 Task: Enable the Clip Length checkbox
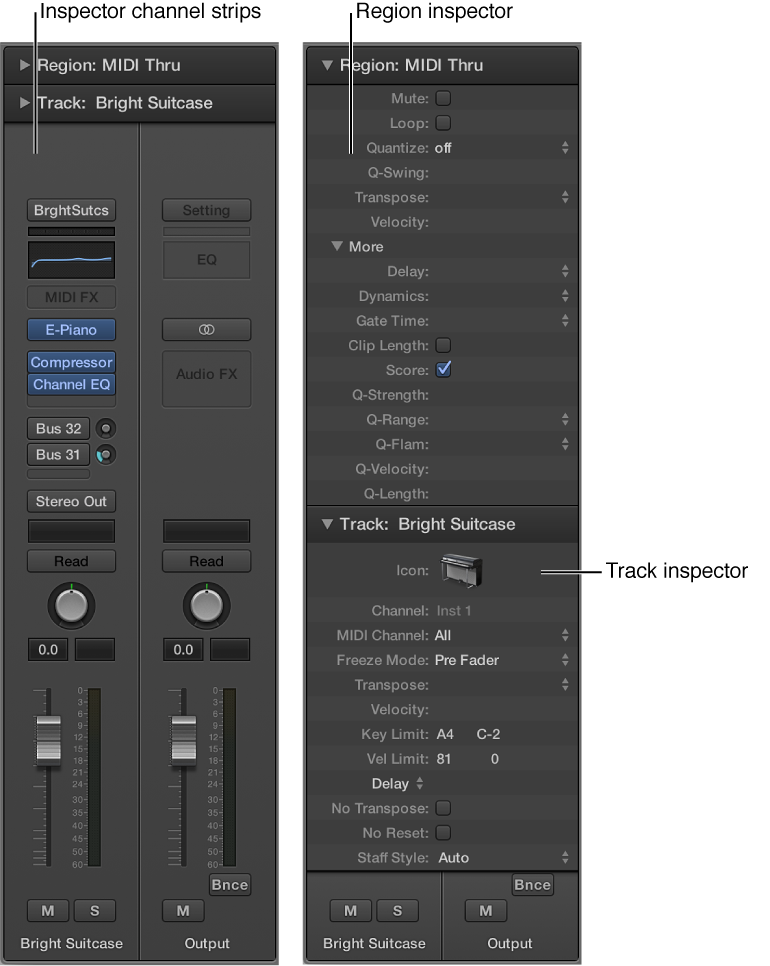[x=443, y=345]
